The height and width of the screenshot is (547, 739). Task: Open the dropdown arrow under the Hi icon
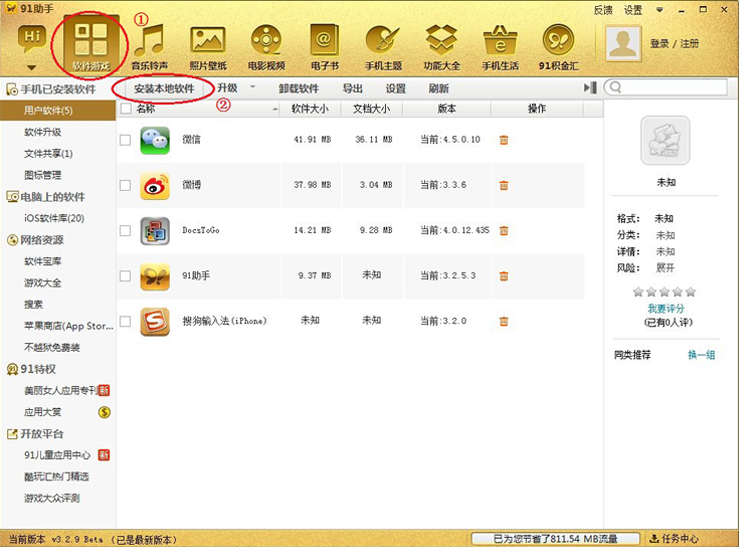point(32,67)
